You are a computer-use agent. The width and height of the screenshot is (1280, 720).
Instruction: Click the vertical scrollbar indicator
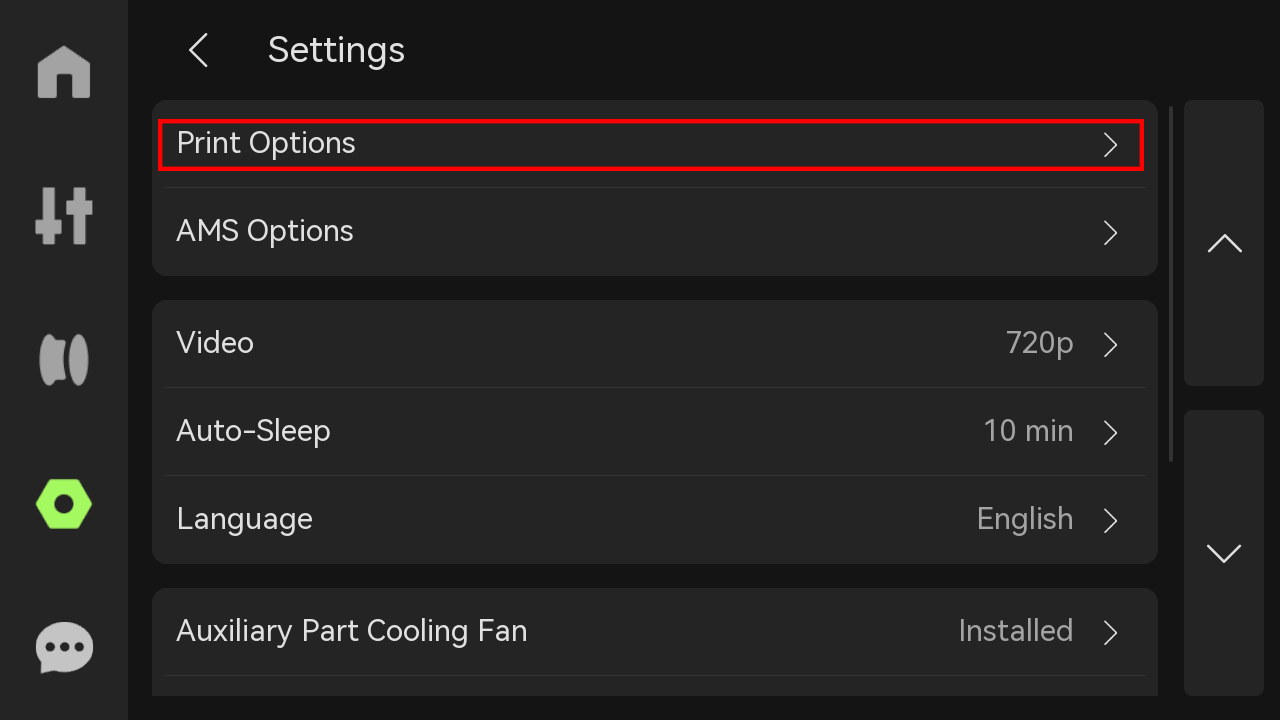[1171, 284]
